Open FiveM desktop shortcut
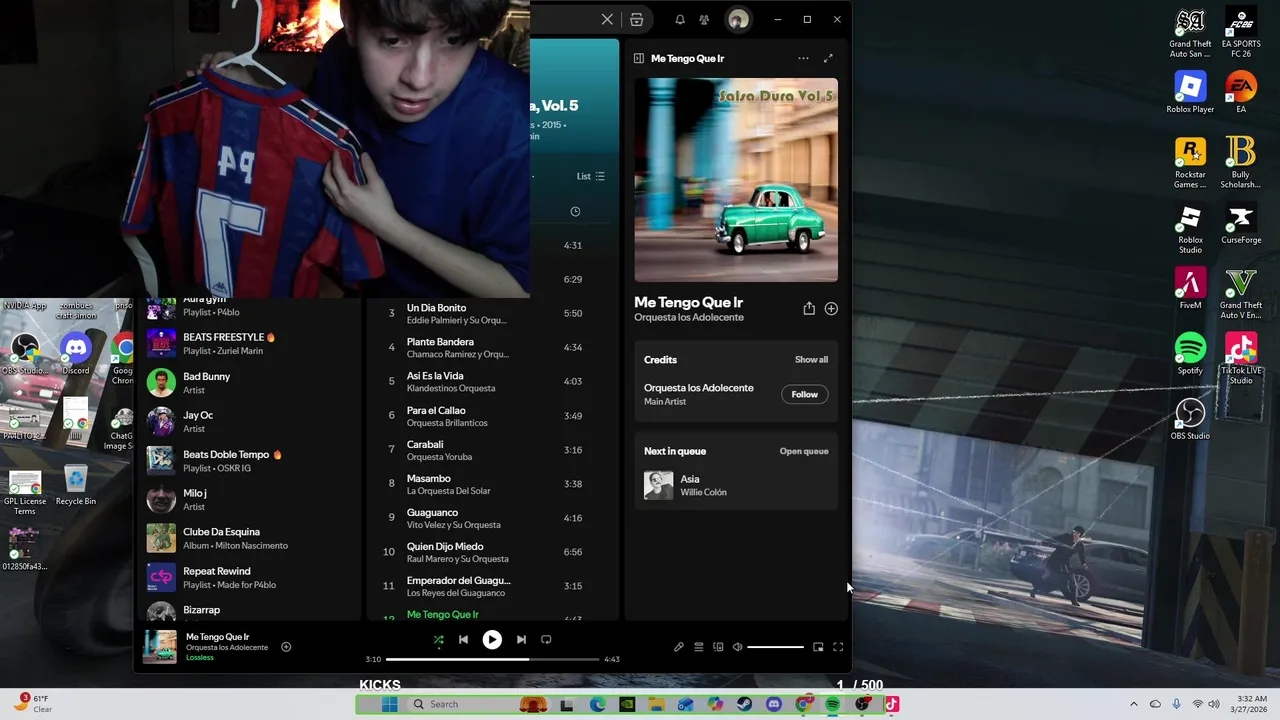Viewport: 1280px width, 720px height. tap(1190, 289)
